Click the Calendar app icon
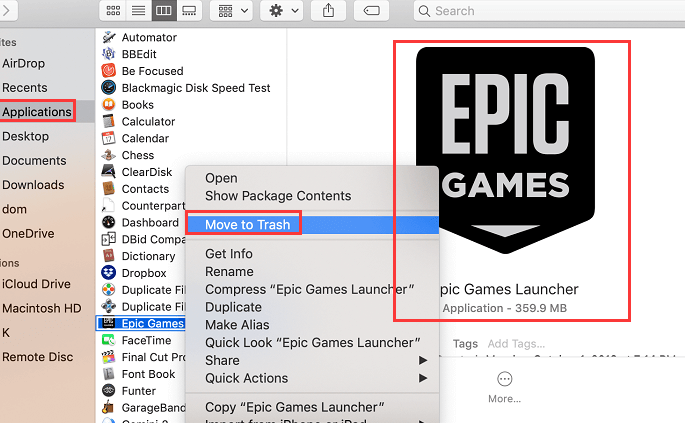 tap(108, 138)
